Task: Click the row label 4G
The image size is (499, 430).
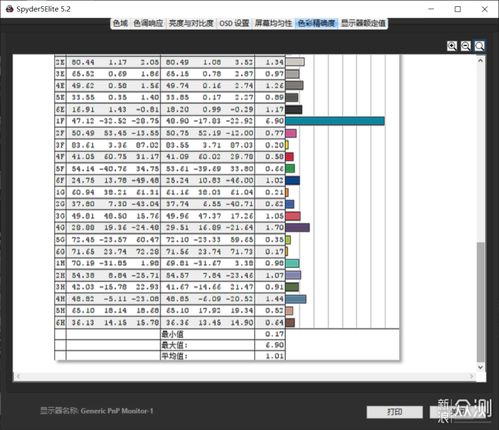Action: coord(60,228)
